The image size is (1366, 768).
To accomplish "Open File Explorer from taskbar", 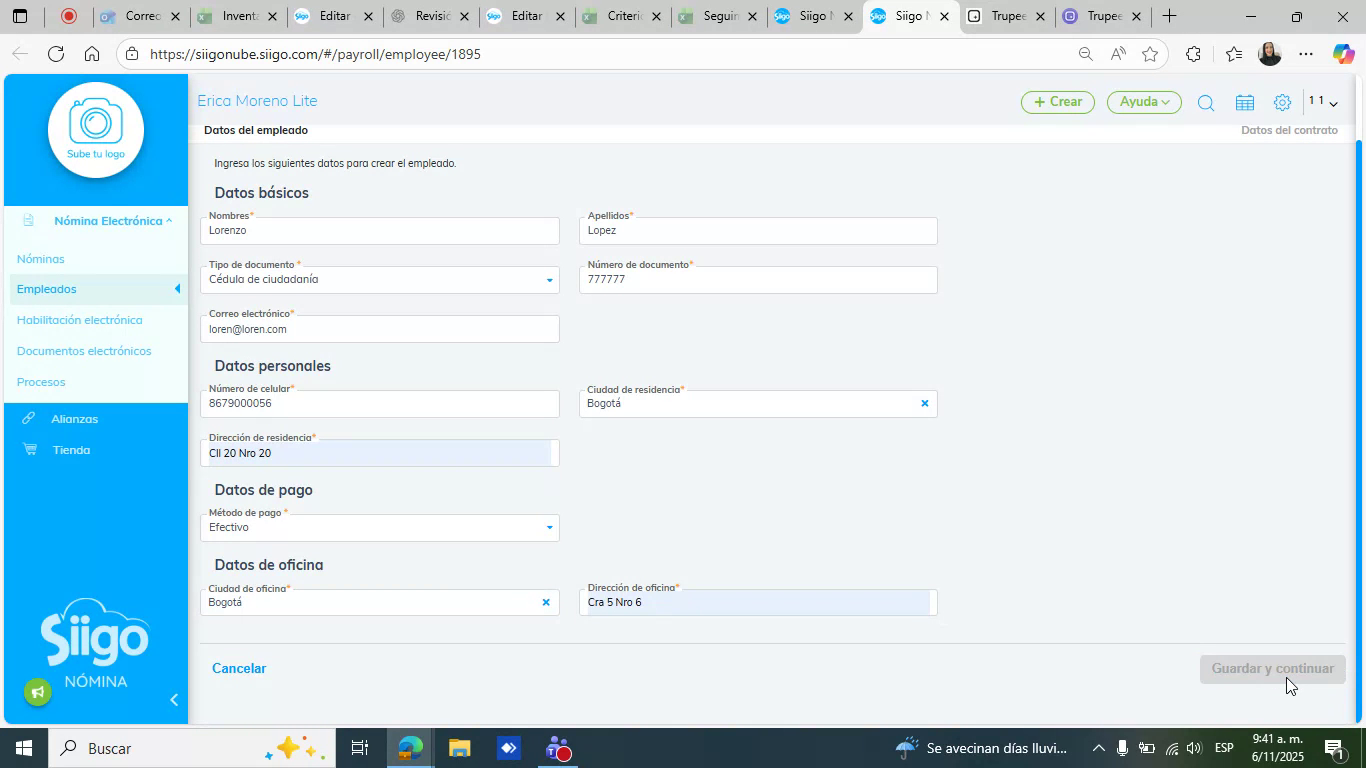I will [x=459, y=748].
